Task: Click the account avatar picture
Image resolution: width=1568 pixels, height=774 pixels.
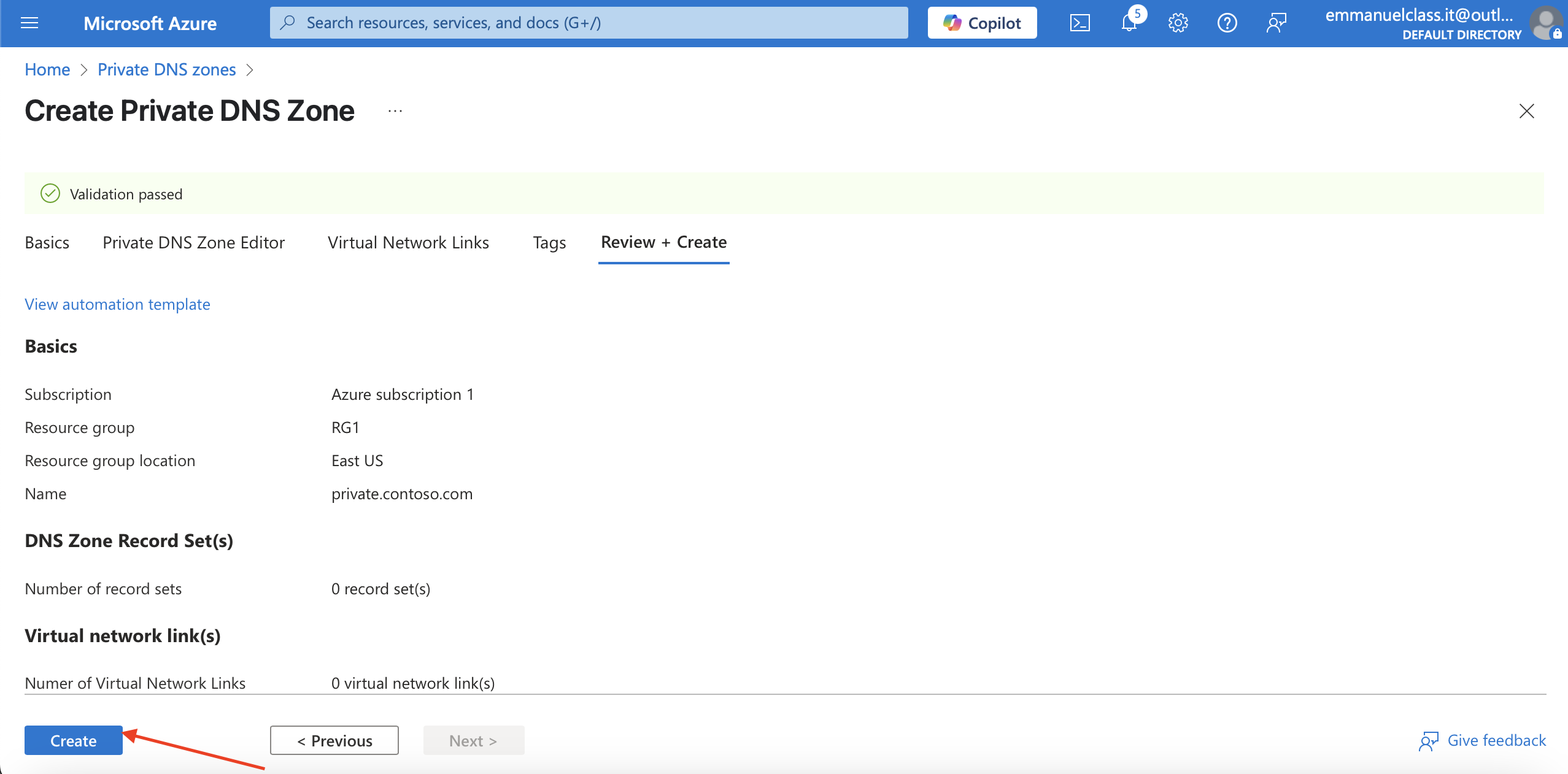Action: pos(1547,23)
